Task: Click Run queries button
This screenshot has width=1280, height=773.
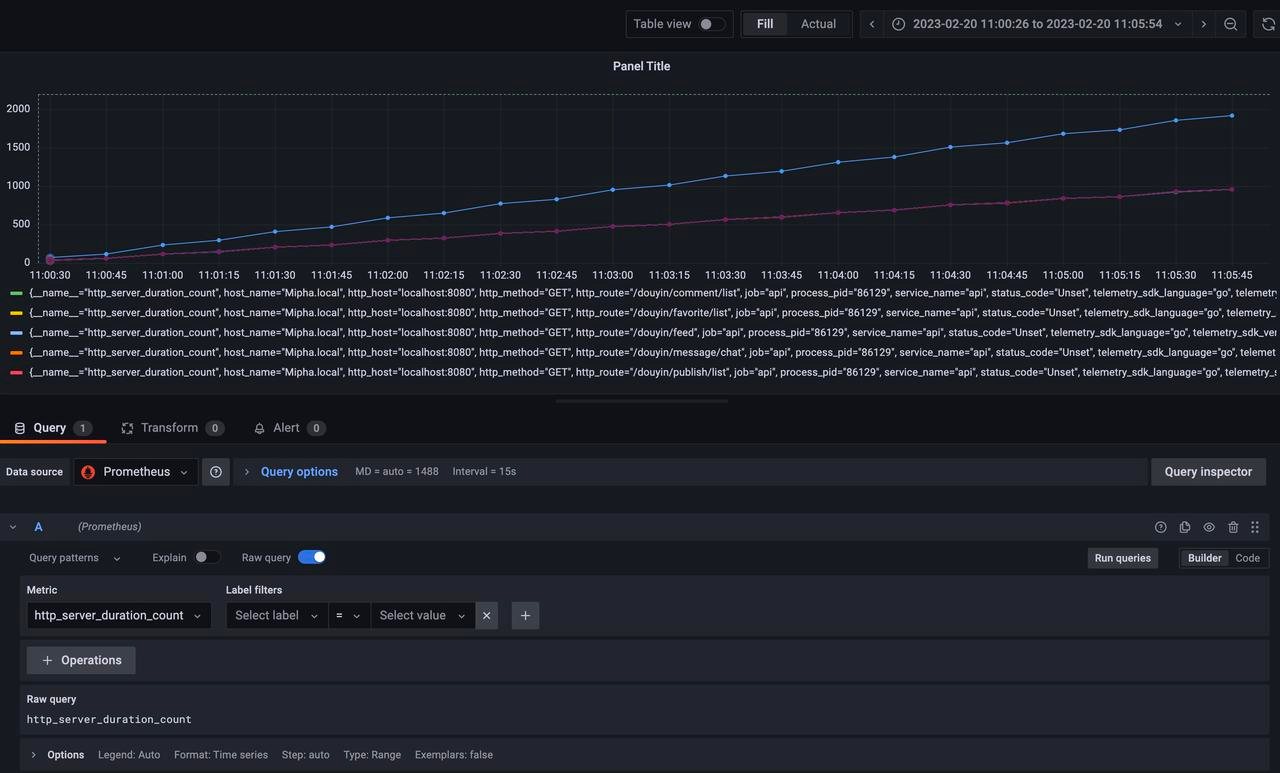Action: pos(1123,558)
